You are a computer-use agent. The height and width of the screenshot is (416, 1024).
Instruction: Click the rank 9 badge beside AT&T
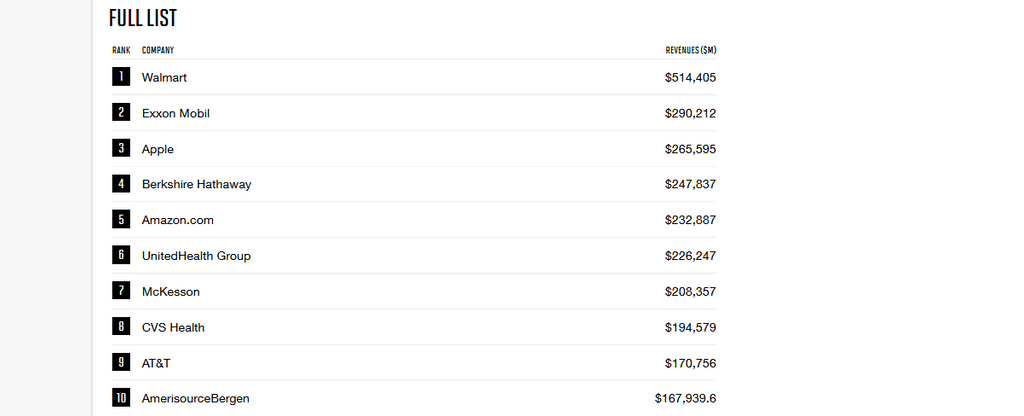(x=121, y=363)
